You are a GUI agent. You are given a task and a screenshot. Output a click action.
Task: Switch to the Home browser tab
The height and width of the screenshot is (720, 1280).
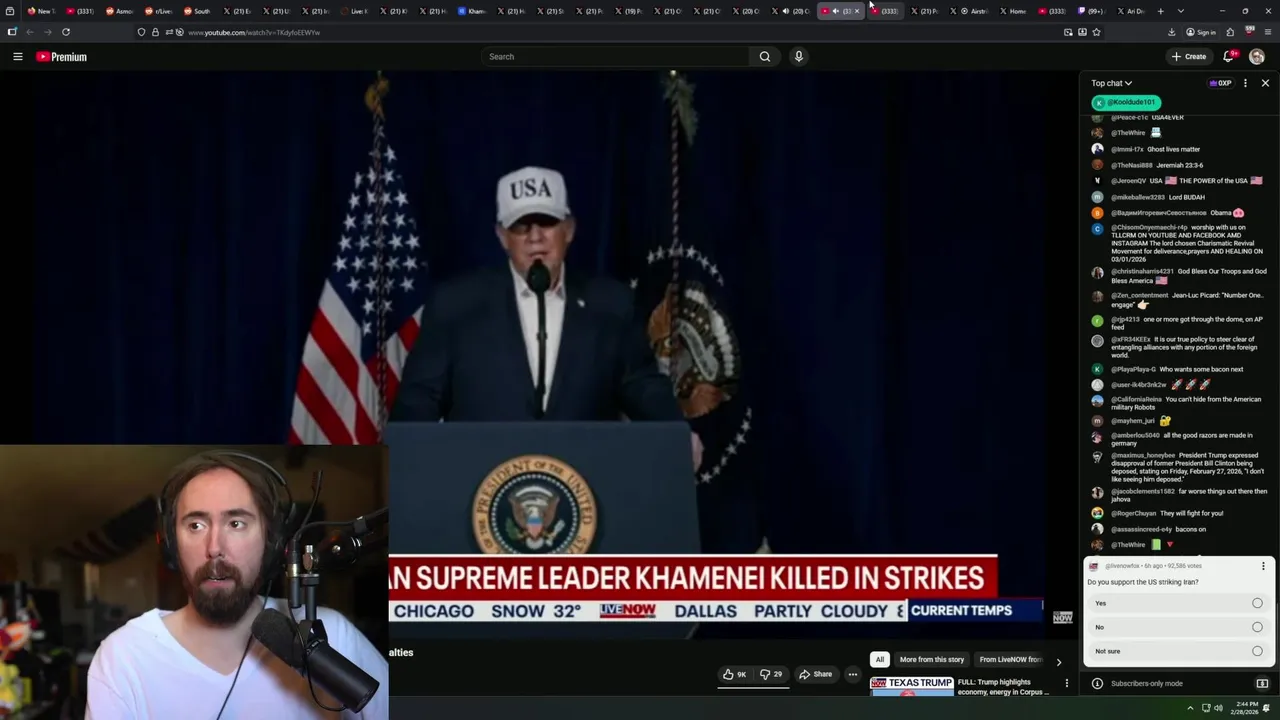pos(1012,11)
